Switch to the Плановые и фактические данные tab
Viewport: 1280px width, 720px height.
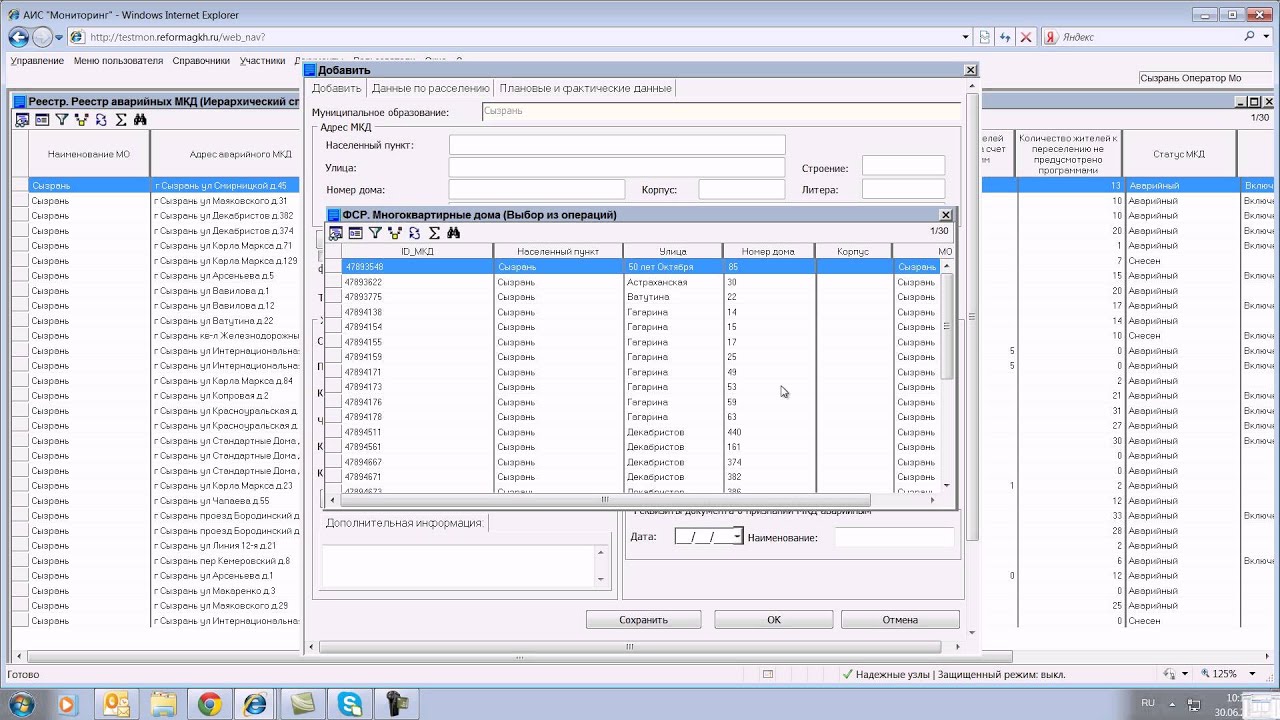[x=585, y=88]
